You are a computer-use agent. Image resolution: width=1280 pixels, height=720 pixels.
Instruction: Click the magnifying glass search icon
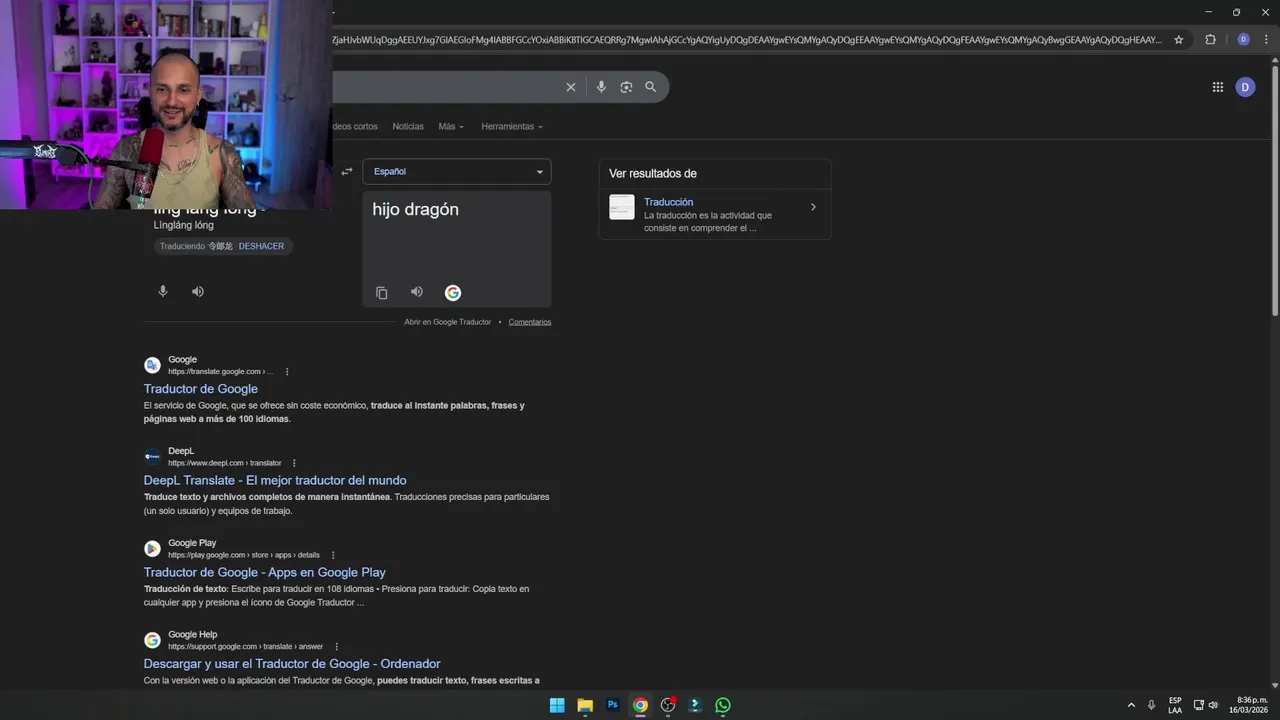coord(651,87)
